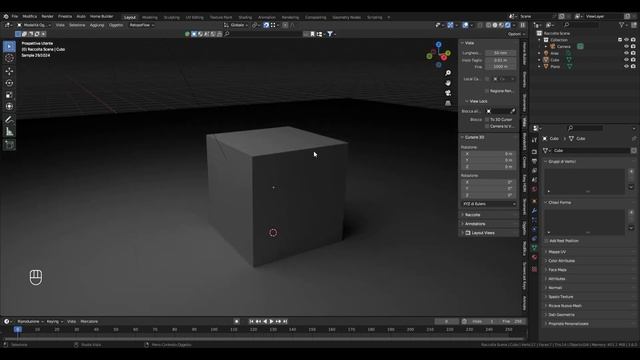Open the File menu
The image size is (640, 360).
point(15,16)
